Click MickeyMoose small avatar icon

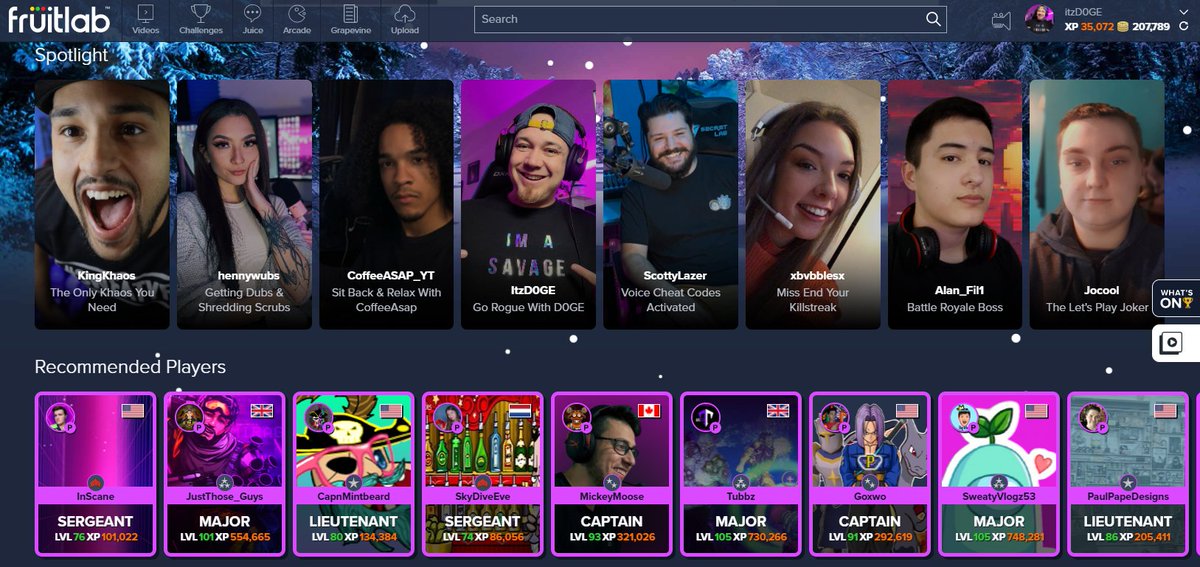pyautogui.click(x=575, y=417)
